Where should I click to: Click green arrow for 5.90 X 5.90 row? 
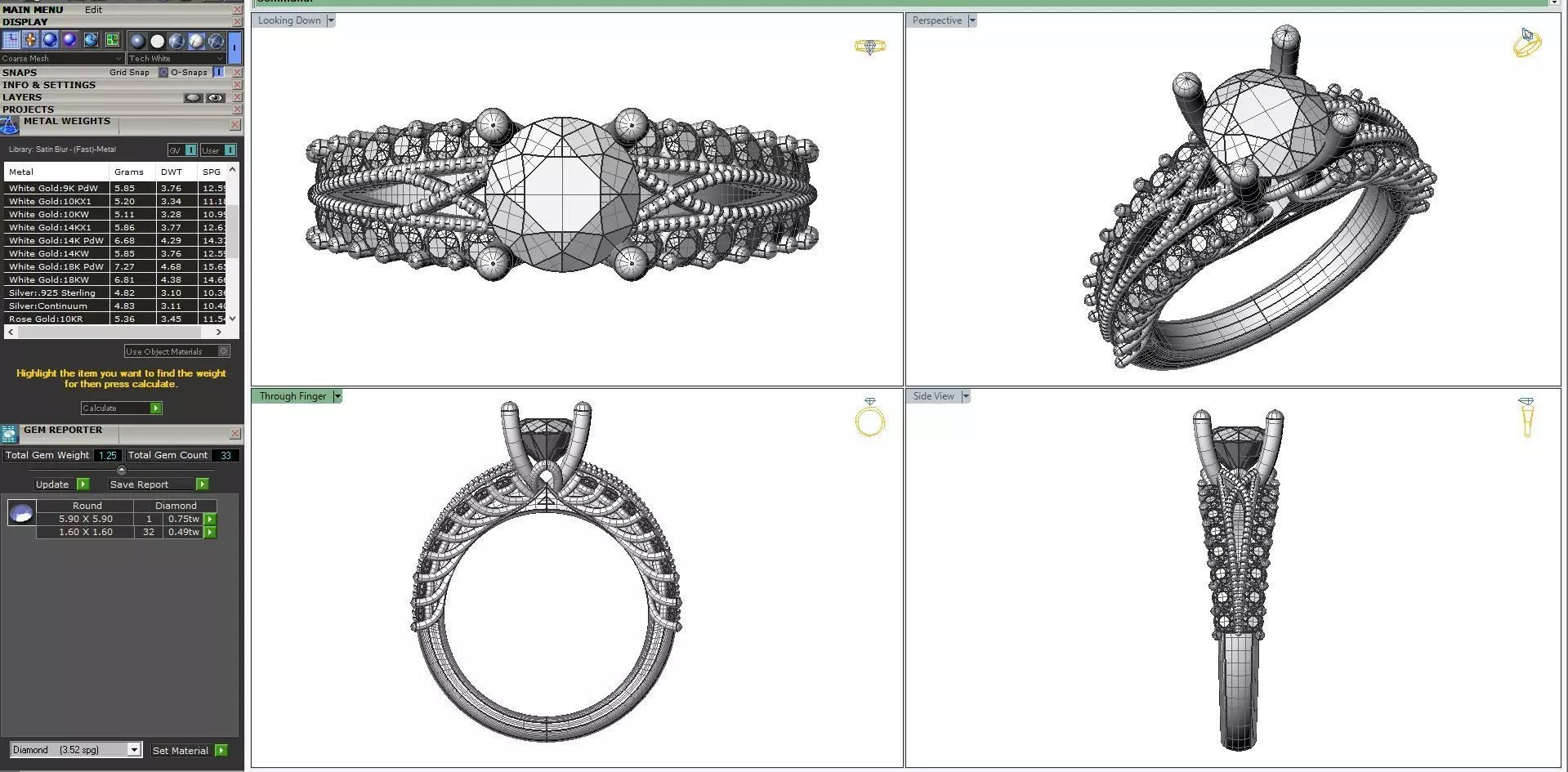pyautogui.click(x=210, y=519)
